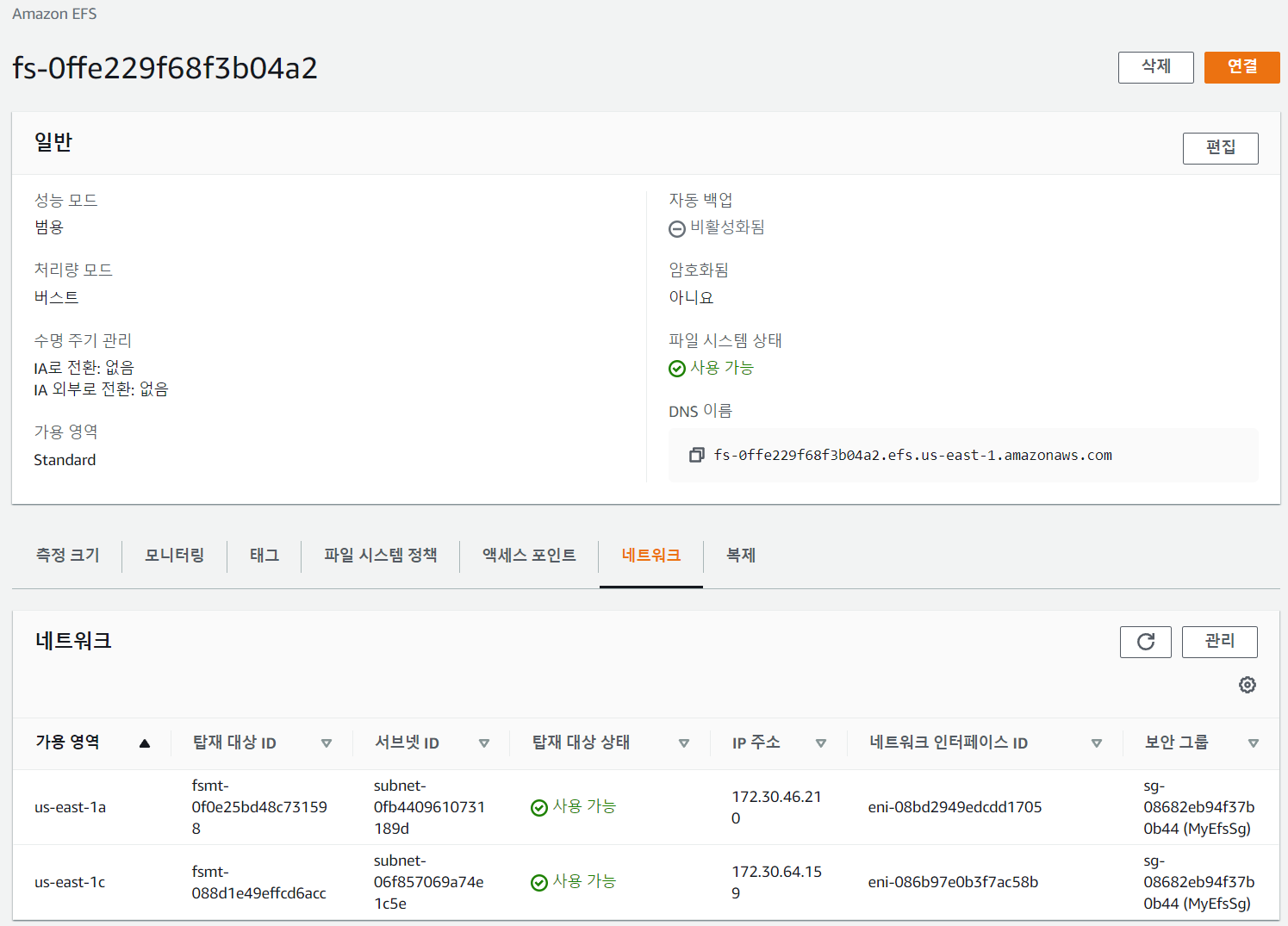Image resolution: width=1288 pixels, height=926 pixels.
Task: Copy the DNS name using the copy icon
Action: [x=696, y=455]
